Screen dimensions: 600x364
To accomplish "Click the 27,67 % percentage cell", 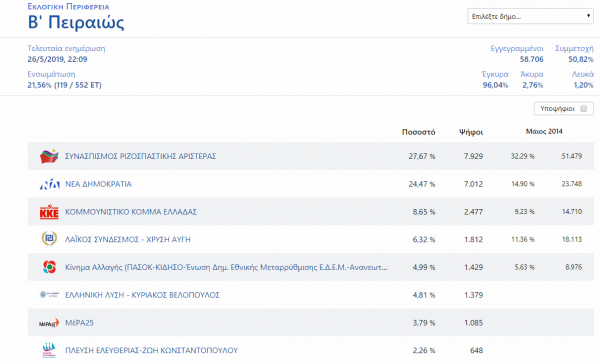I will [422, 156].
